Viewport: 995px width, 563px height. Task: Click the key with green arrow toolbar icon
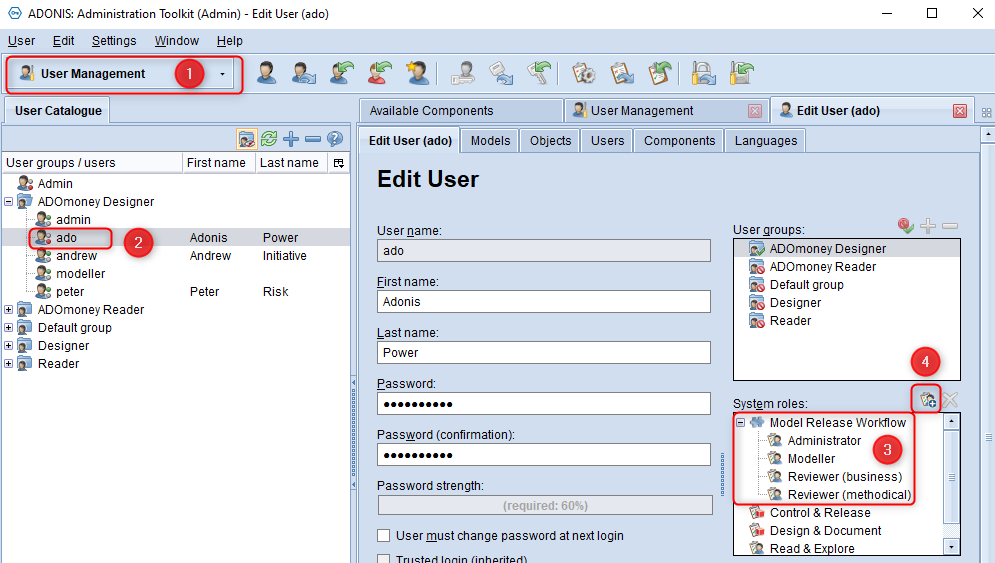(539, 73)
